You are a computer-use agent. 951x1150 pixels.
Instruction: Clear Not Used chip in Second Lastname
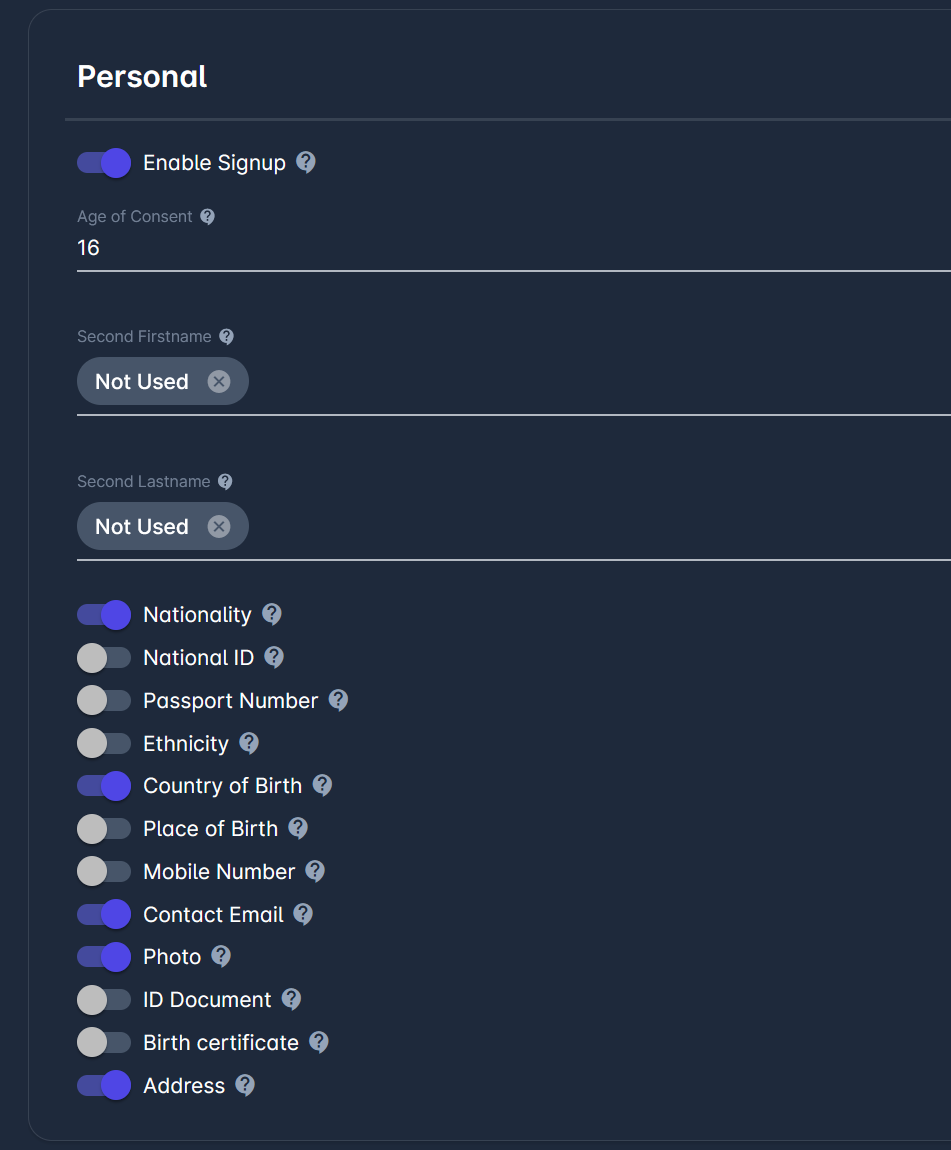(x=218, y=526)
